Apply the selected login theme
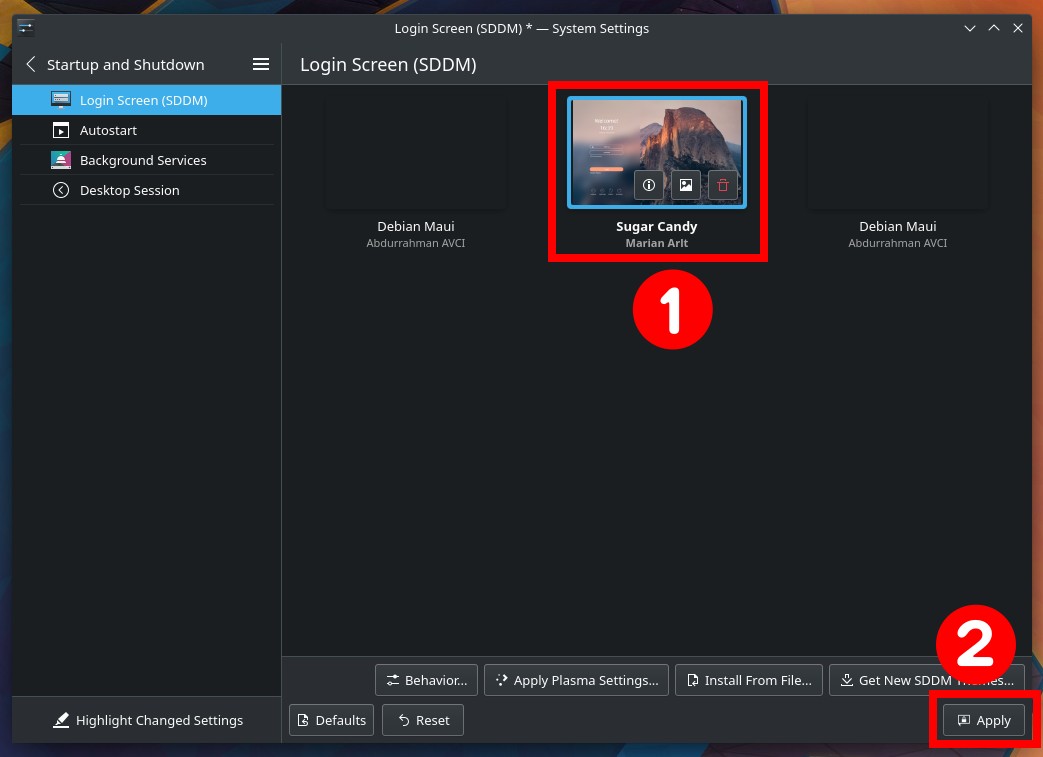1043x757 pixels. 984,720
